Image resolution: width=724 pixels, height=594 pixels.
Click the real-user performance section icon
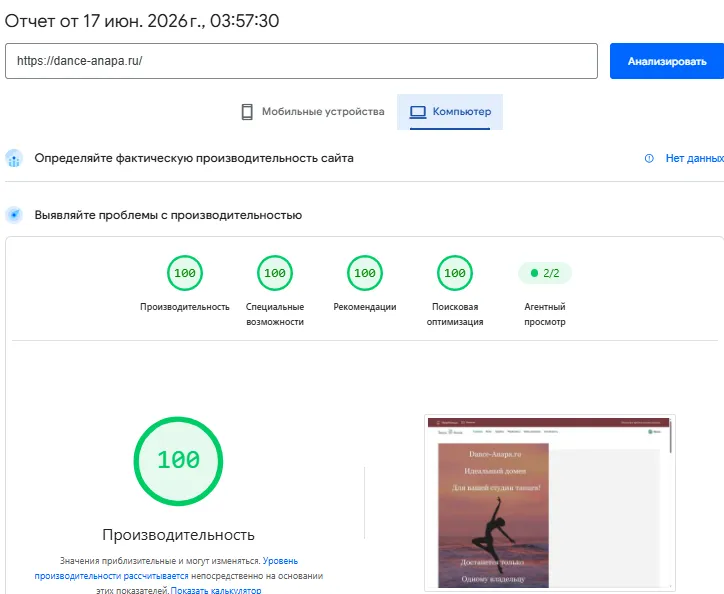coord(14,158)
